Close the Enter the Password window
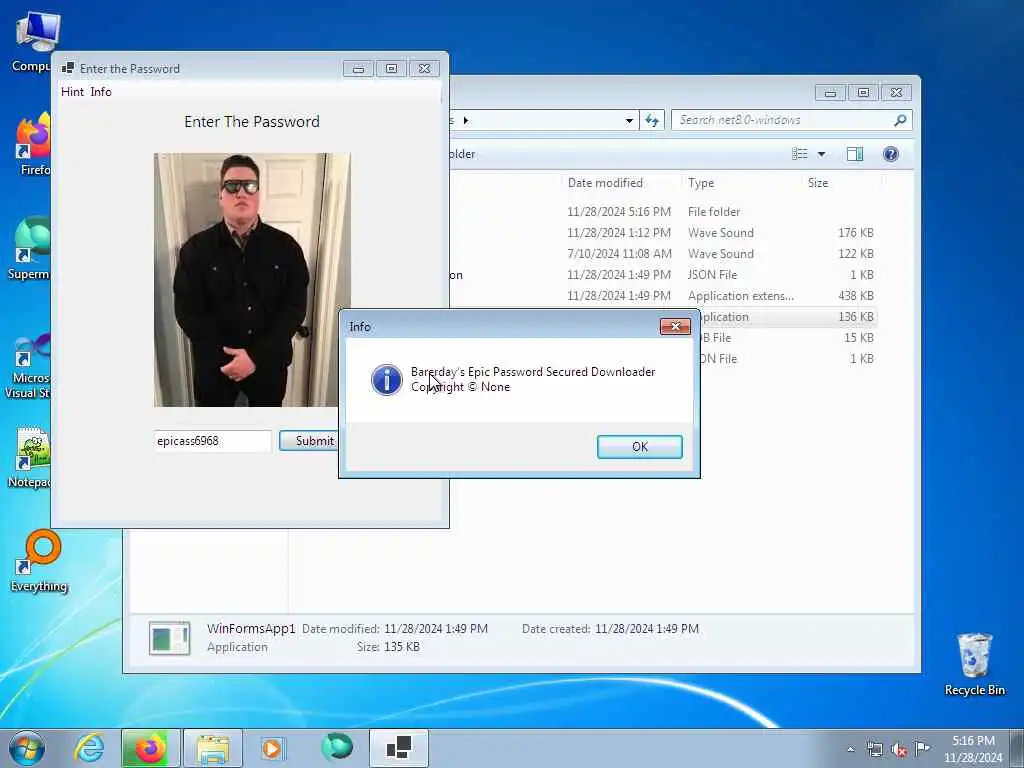 pyautogui.click(x=424, y=69)
